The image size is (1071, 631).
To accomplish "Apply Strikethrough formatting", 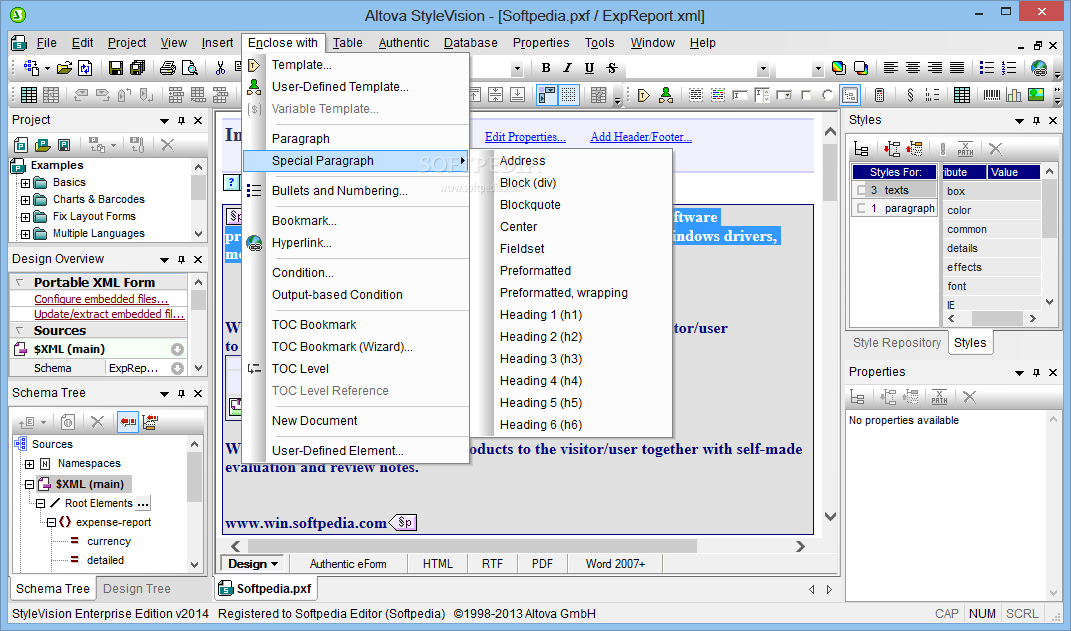I will pyautogui.click(x=611, y=68).
